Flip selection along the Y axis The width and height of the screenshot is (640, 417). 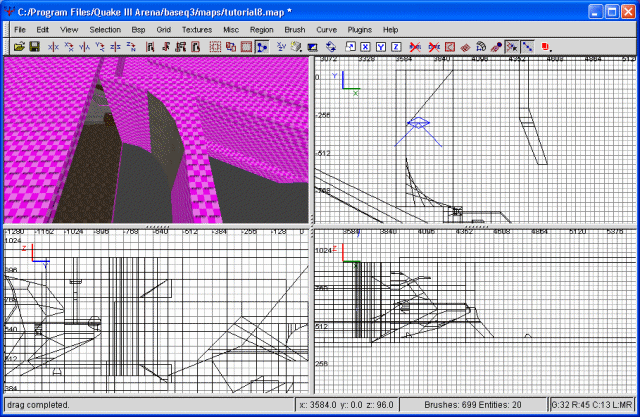point(84,47)
